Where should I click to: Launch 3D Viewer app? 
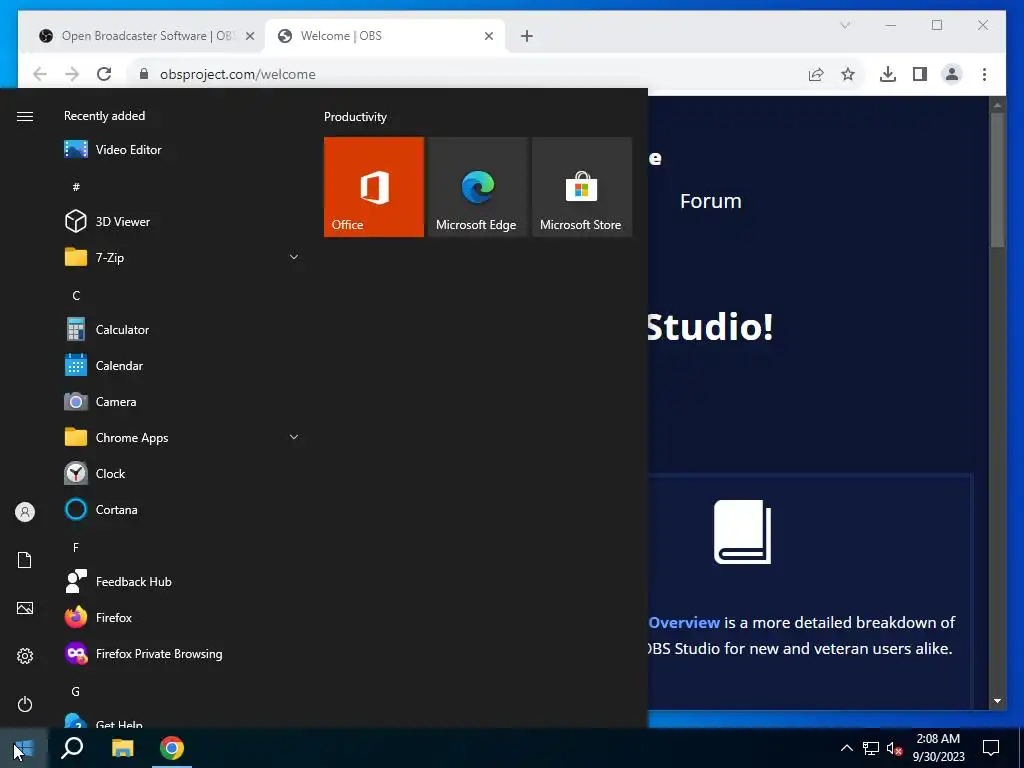point(181,221)
